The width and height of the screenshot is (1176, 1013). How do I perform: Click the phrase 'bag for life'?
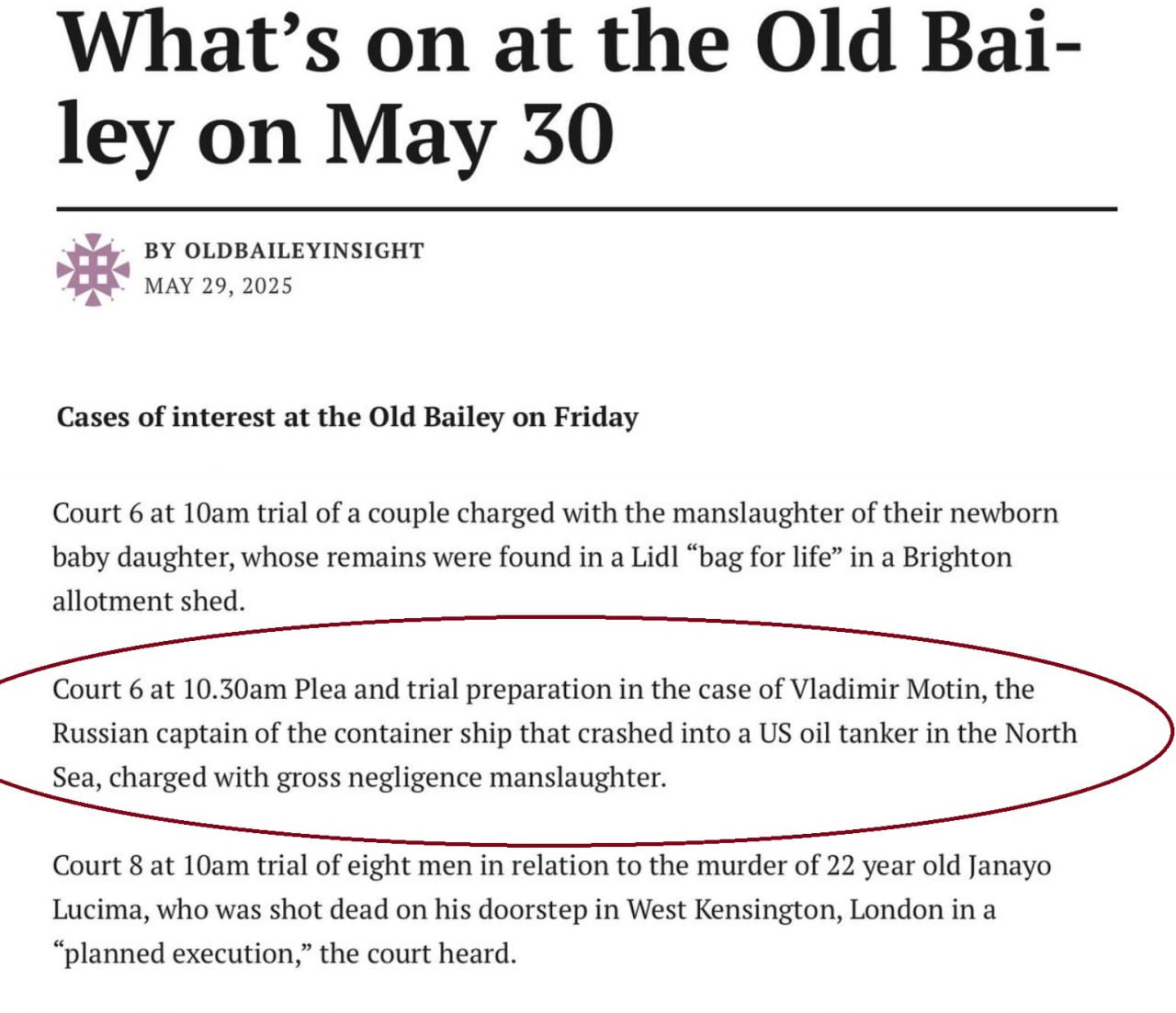(764, 557)
